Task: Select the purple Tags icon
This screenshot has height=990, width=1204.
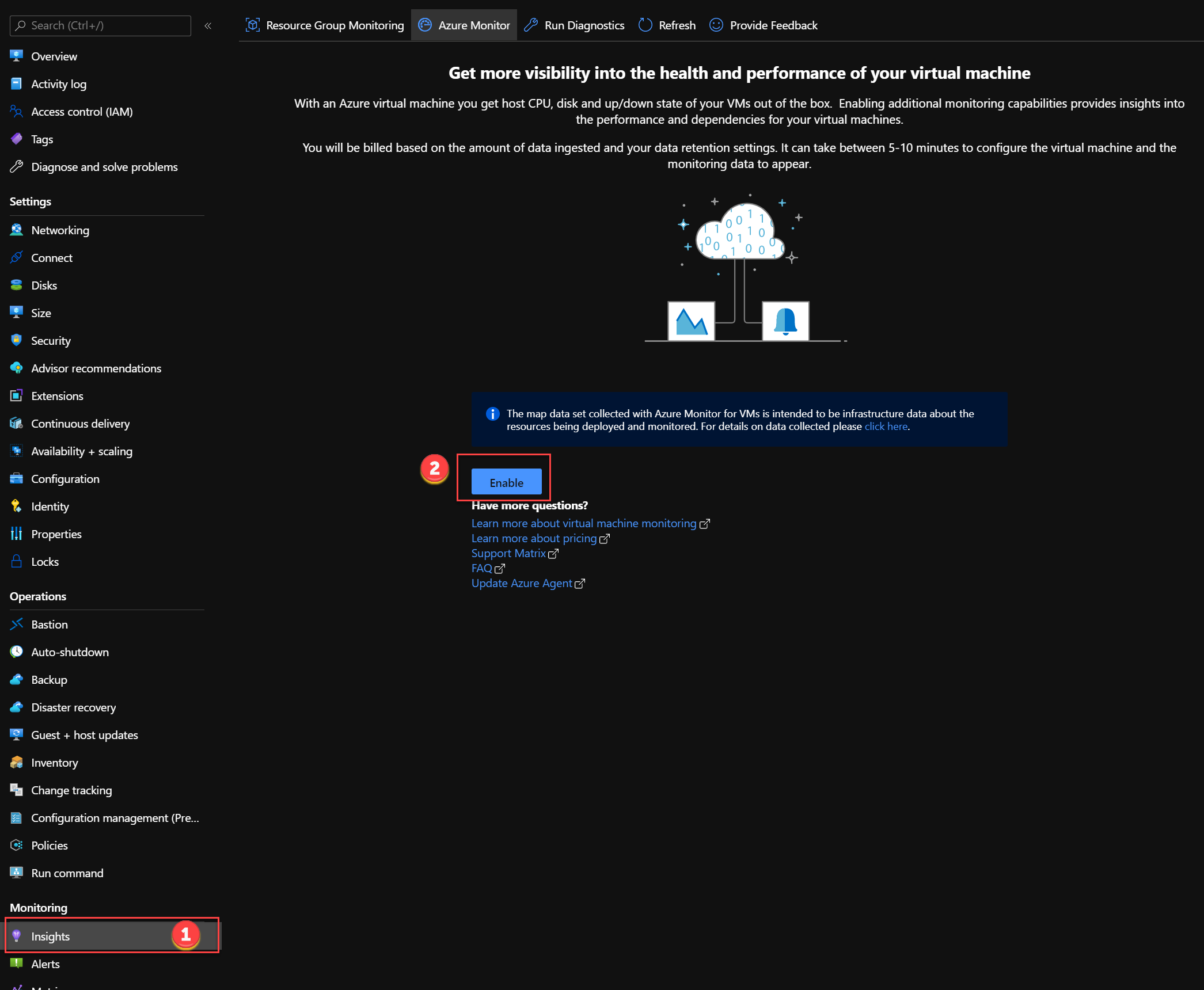Action: click(x=17, y=139)
